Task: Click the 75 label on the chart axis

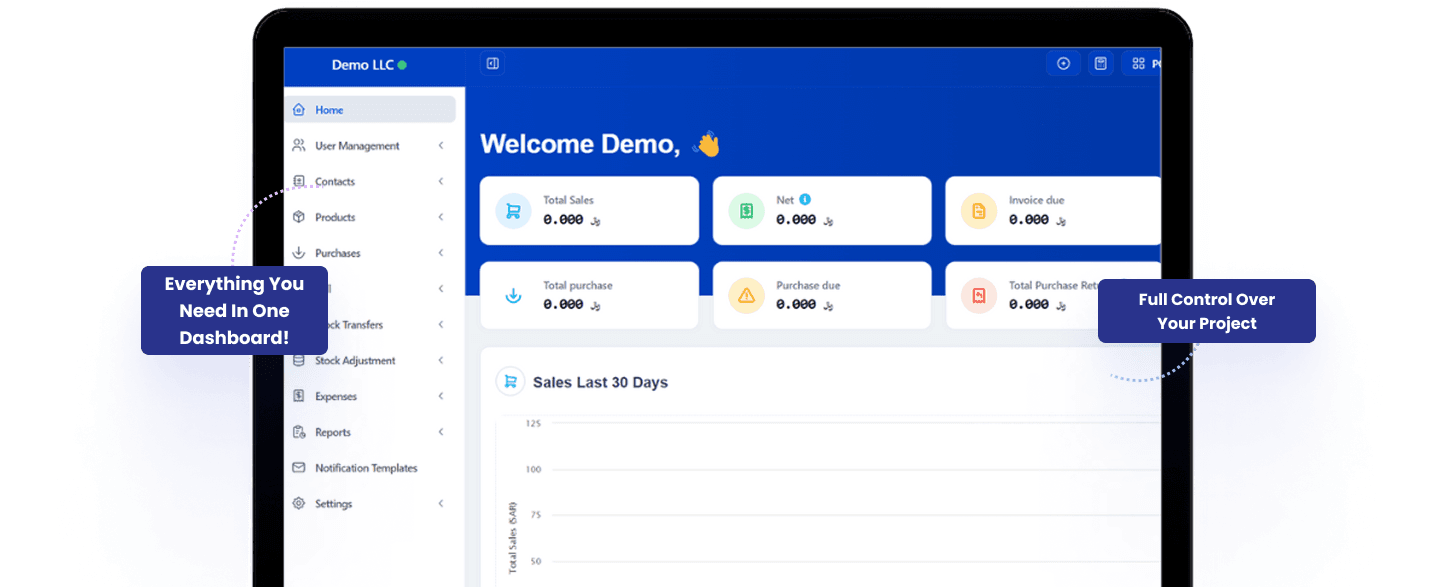Action: tap(535, 515)
